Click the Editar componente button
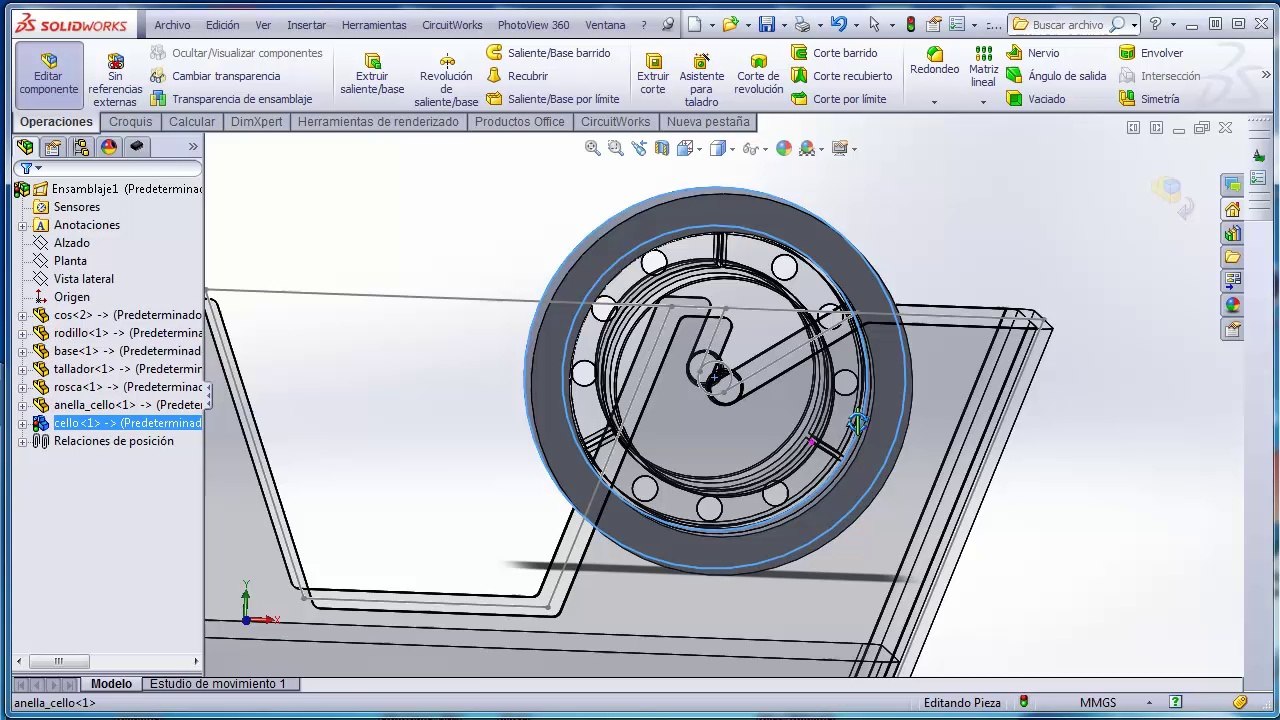 click(48, 74)
